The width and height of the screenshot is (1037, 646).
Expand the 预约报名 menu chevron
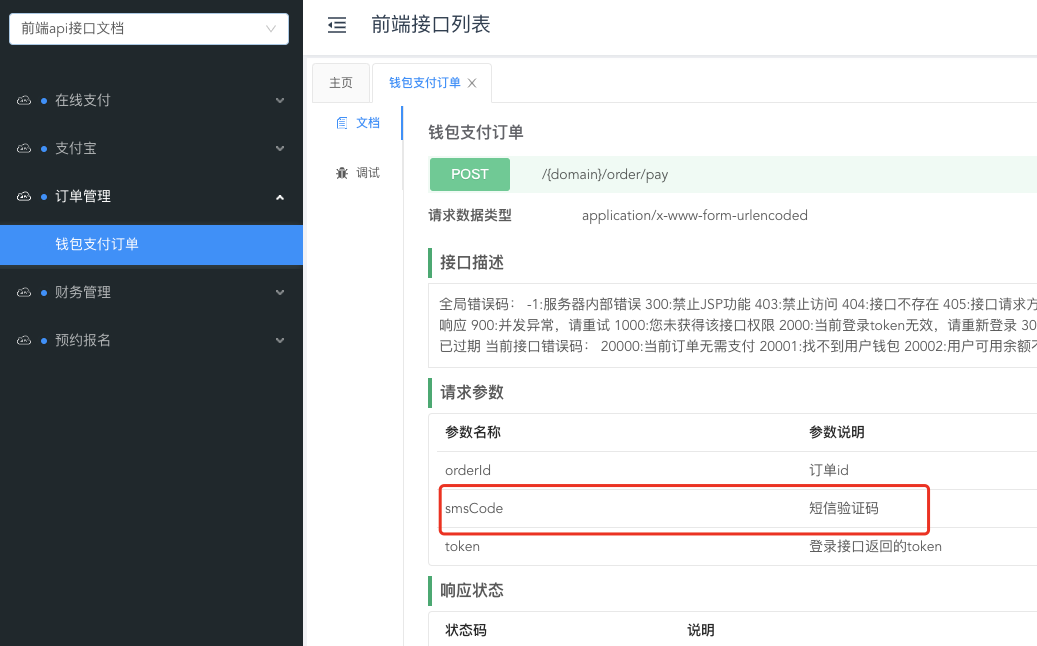click(280, 341)
